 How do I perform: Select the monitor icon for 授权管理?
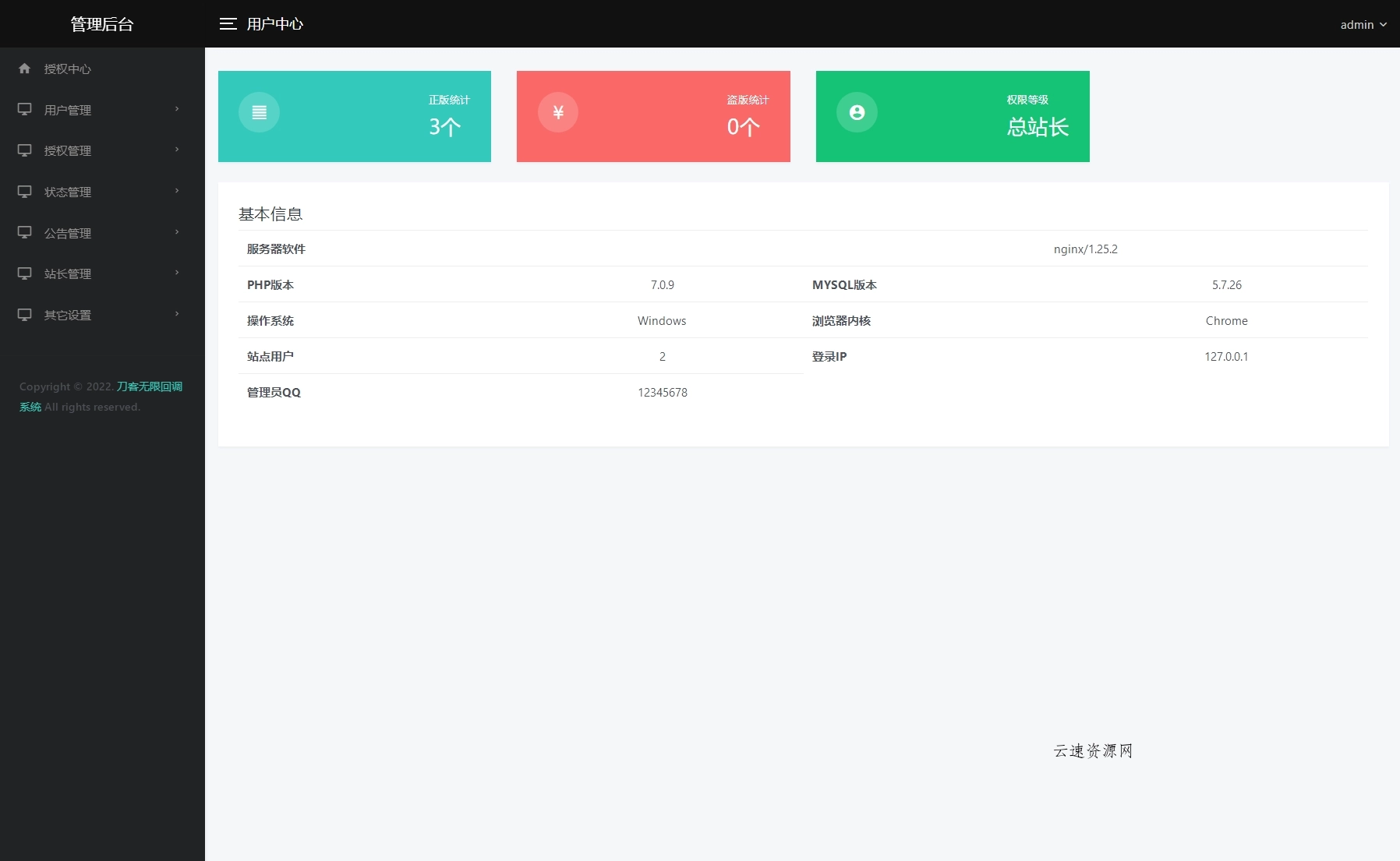(x=24, y=150)
